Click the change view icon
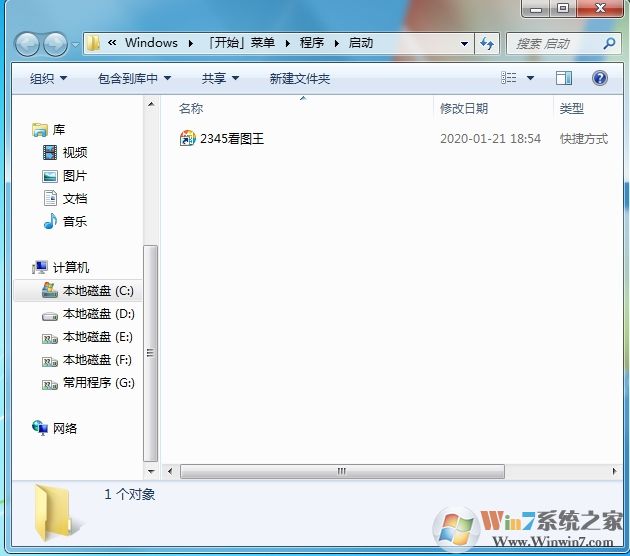630x556 pixels. pyautogui.click(x=509, y=78)
